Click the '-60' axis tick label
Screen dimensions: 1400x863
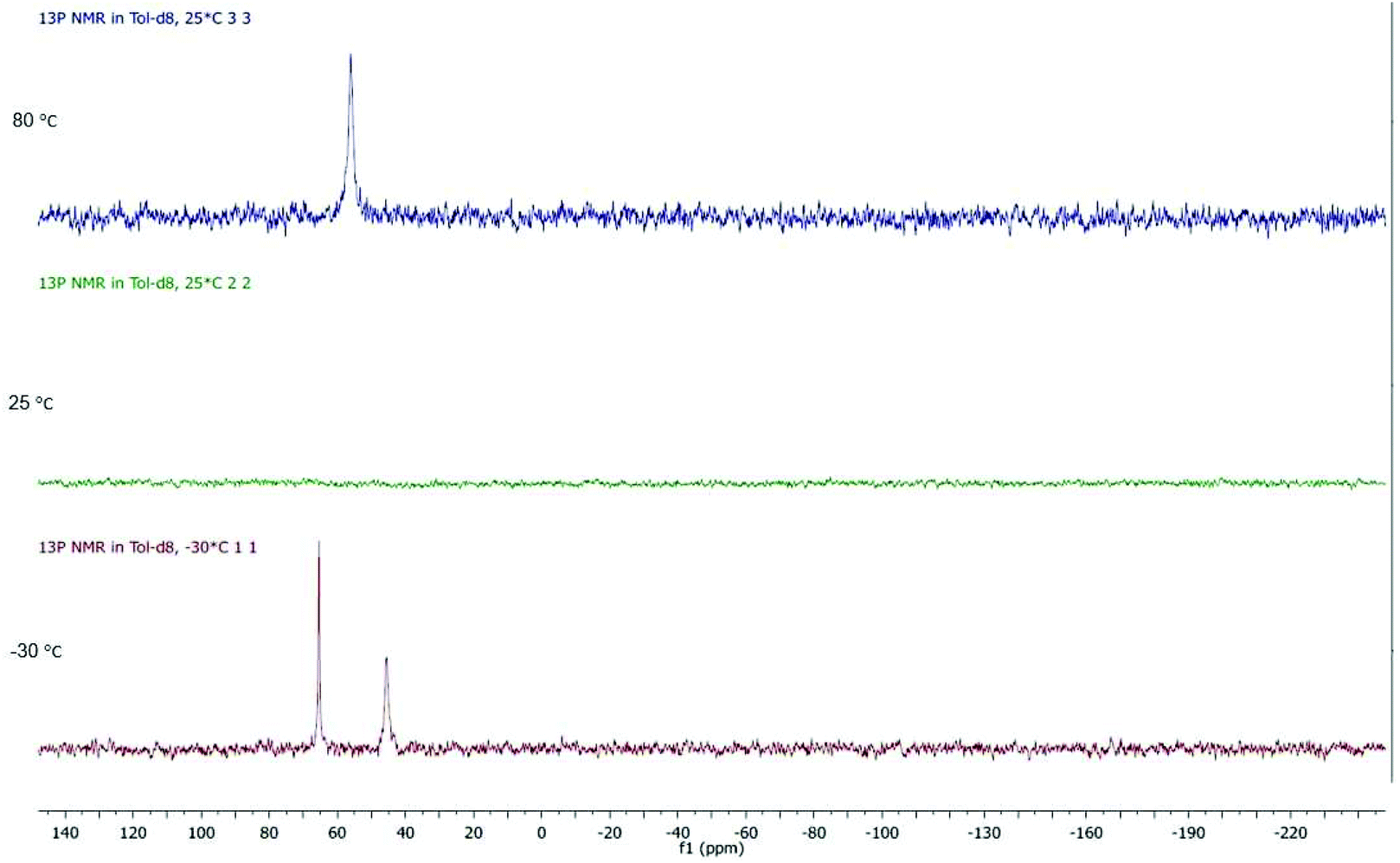click(745, 833)
